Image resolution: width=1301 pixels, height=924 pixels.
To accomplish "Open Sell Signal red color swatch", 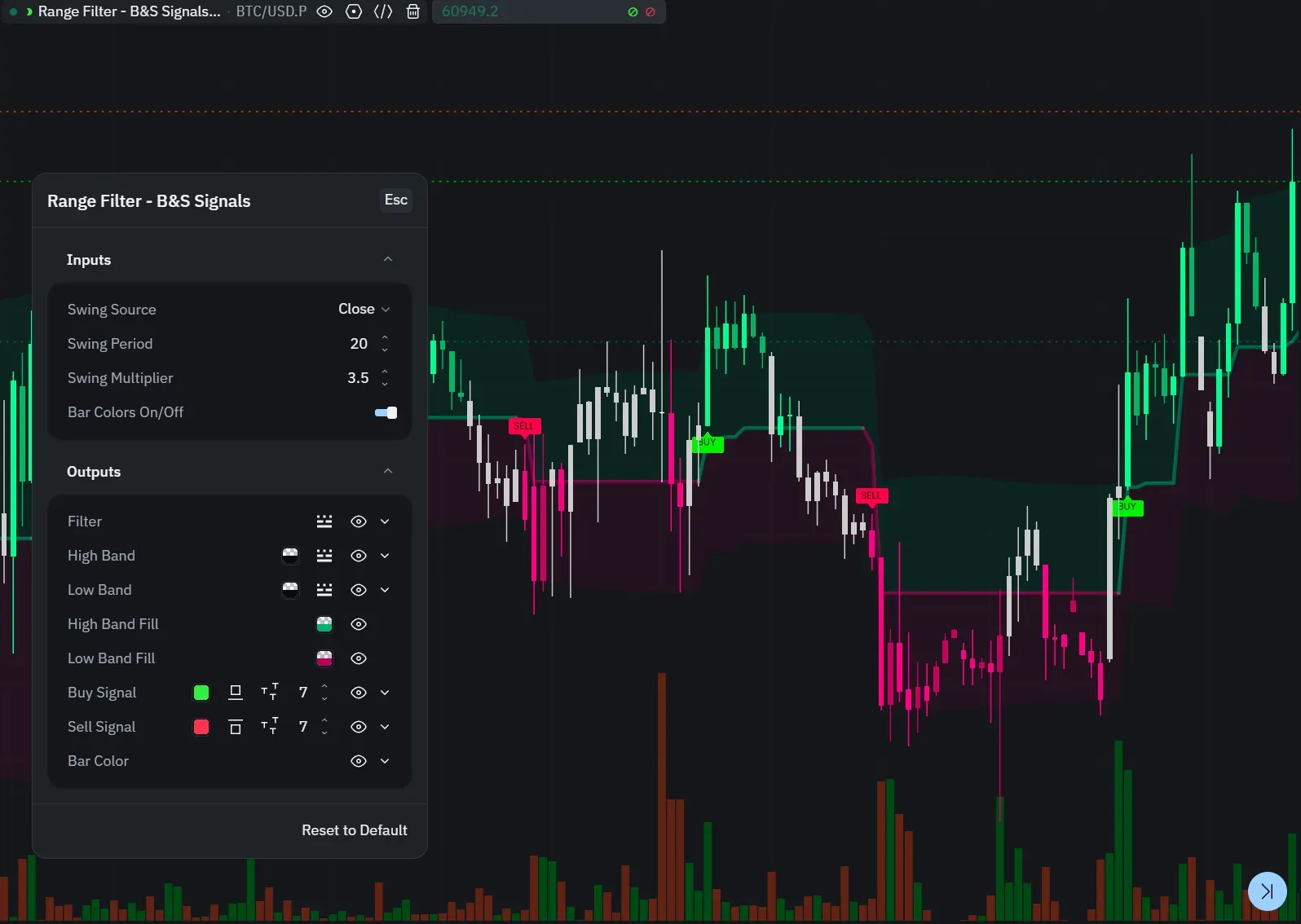I will (201, 727).
